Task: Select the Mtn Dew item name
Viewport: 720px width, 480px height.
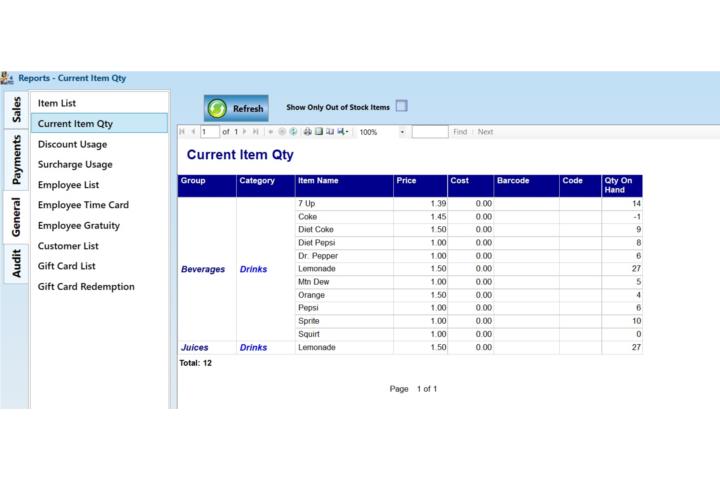Action: pos(314,282)
